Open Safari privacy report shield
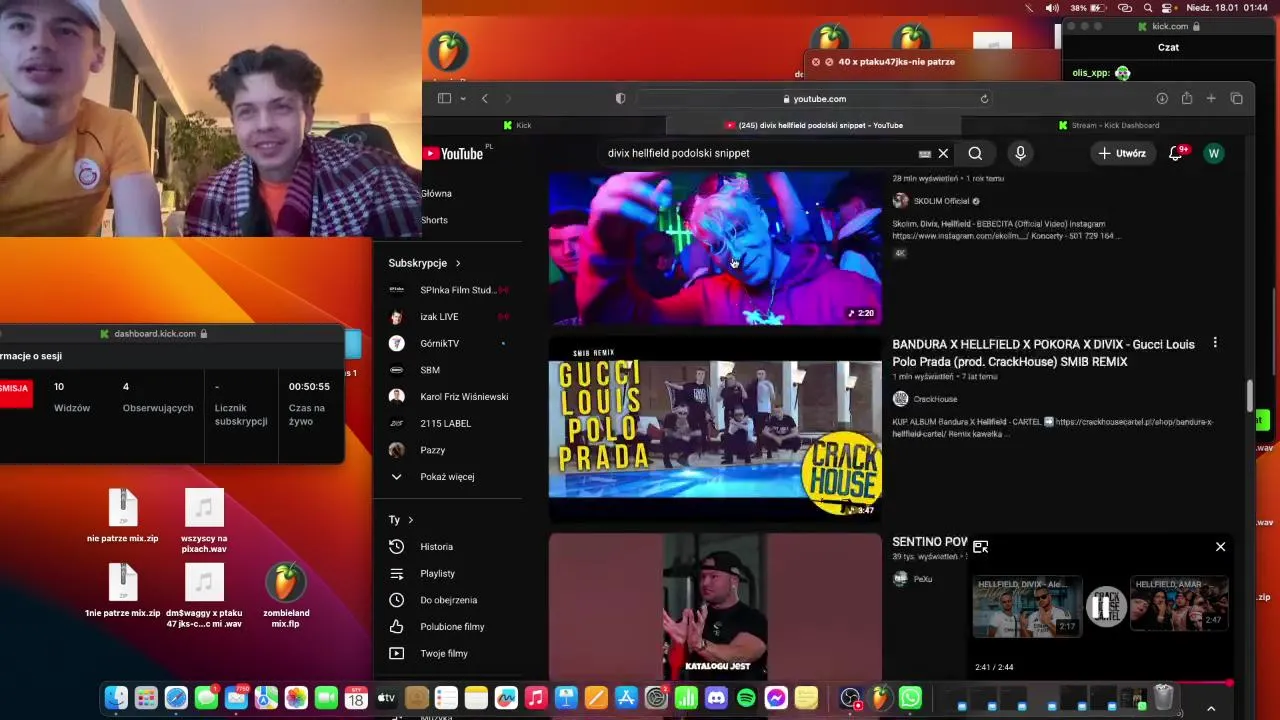1280x720 pixels. coord(620,98)
